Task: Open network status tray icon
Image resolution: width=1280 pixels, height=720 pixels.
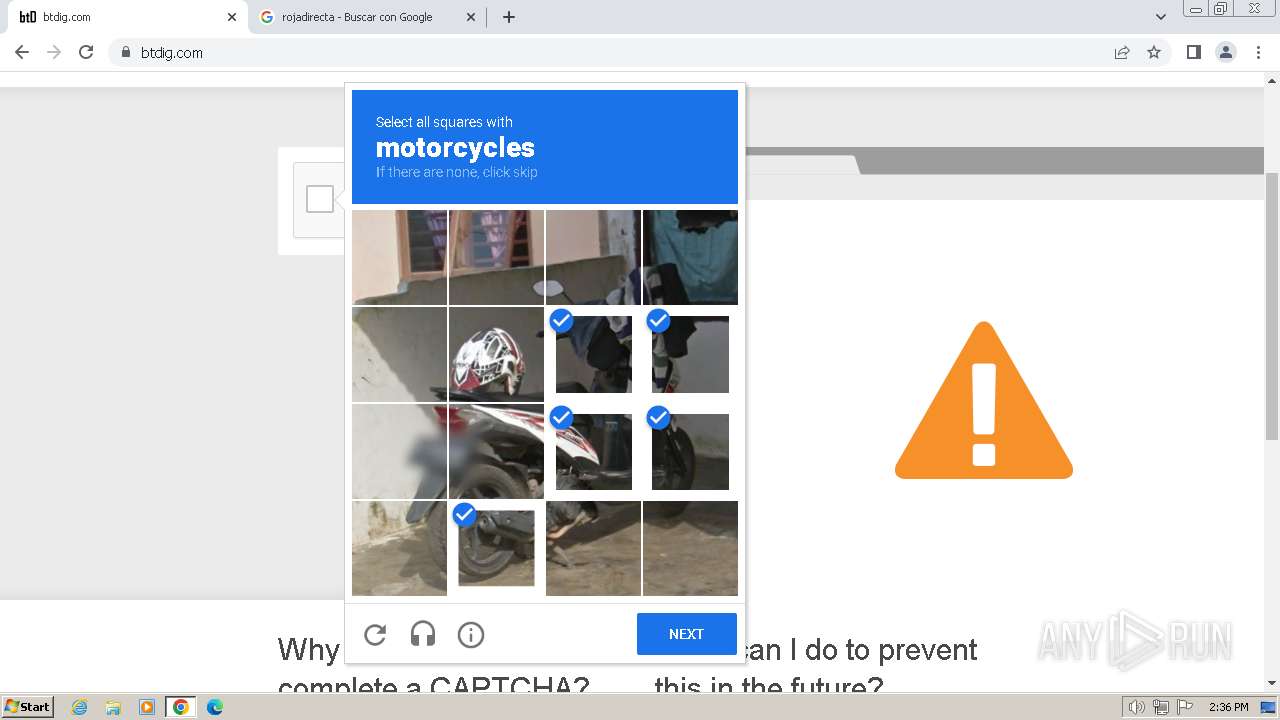Action: (1161, 707)
